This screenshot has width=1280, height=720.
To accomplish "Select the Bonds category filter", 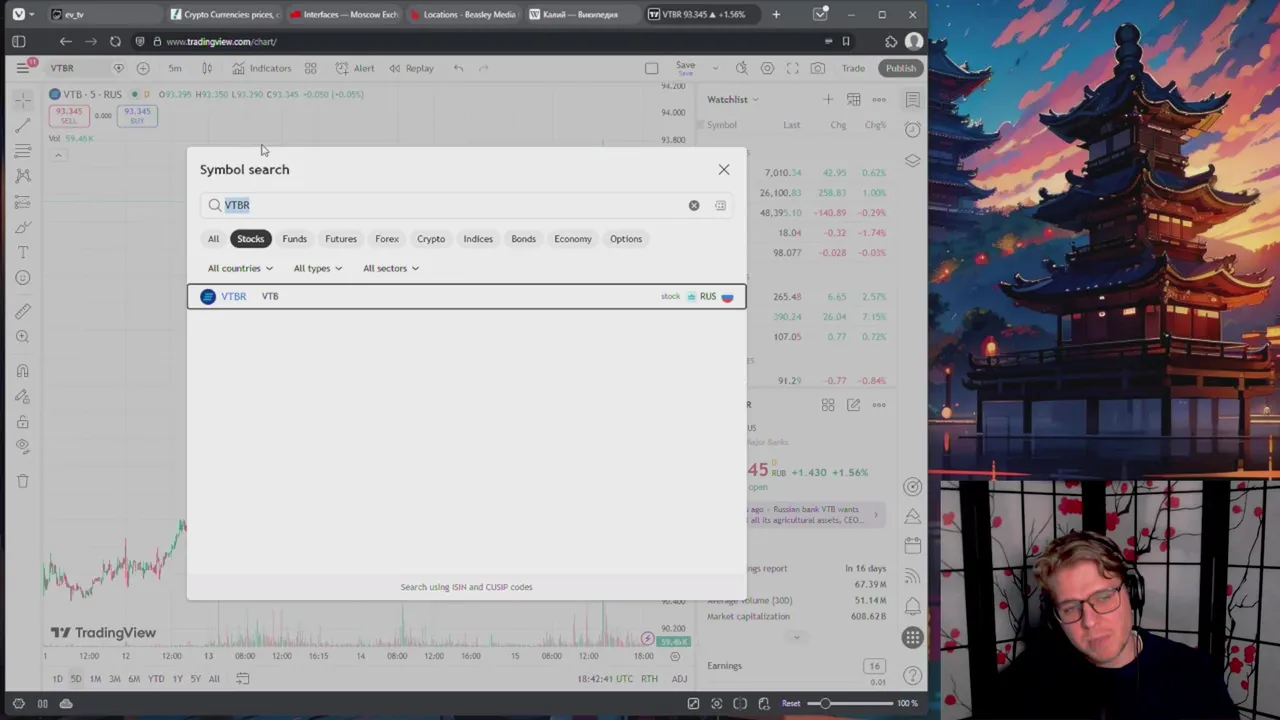I will (x=524, y=239).
